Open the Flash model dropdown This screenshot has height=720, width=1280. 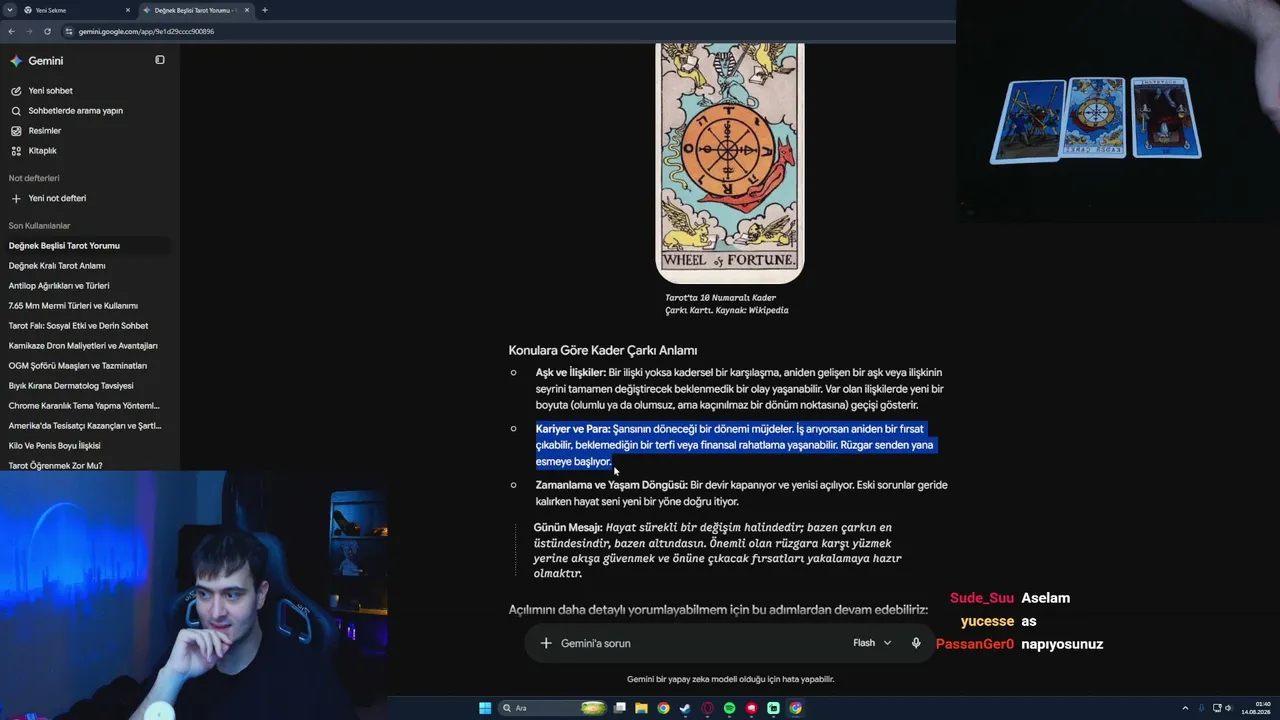click(872, 643)
